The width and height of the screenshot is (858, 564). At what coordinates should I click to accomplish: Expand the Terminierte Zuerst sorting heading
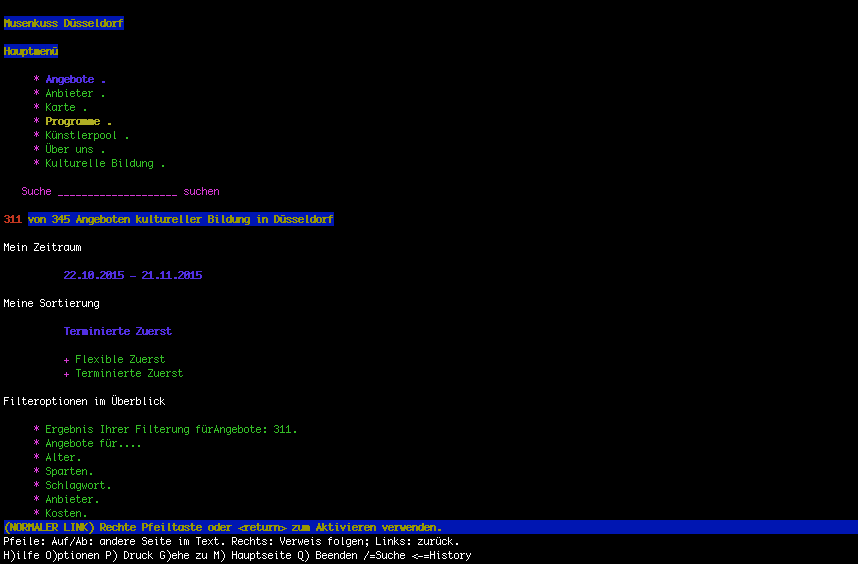[x=117, y=331]
